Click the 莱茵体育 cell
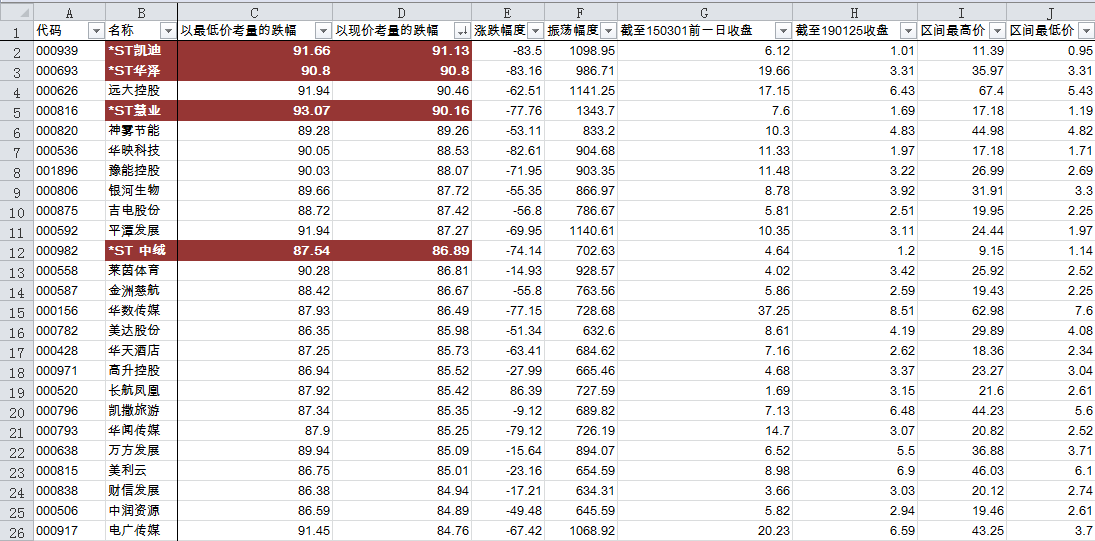The width and height of the screenshot is (1095, 541). coord(142,271)
